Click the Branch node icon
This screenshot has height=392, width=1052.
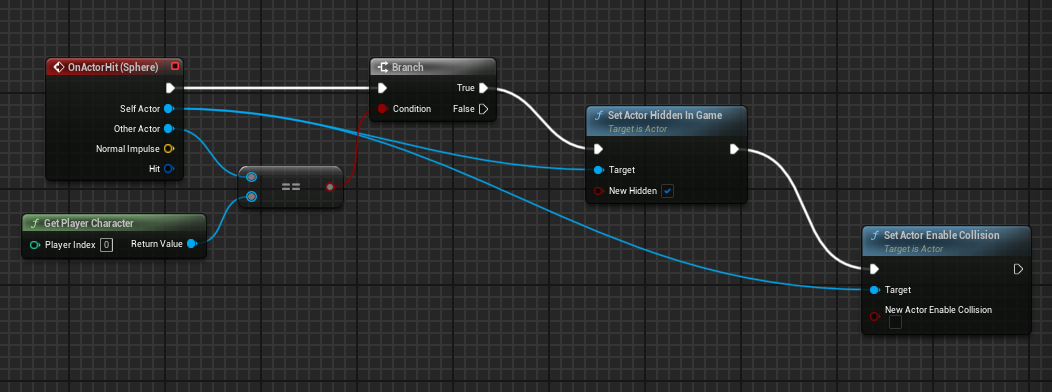coord(382,67)
